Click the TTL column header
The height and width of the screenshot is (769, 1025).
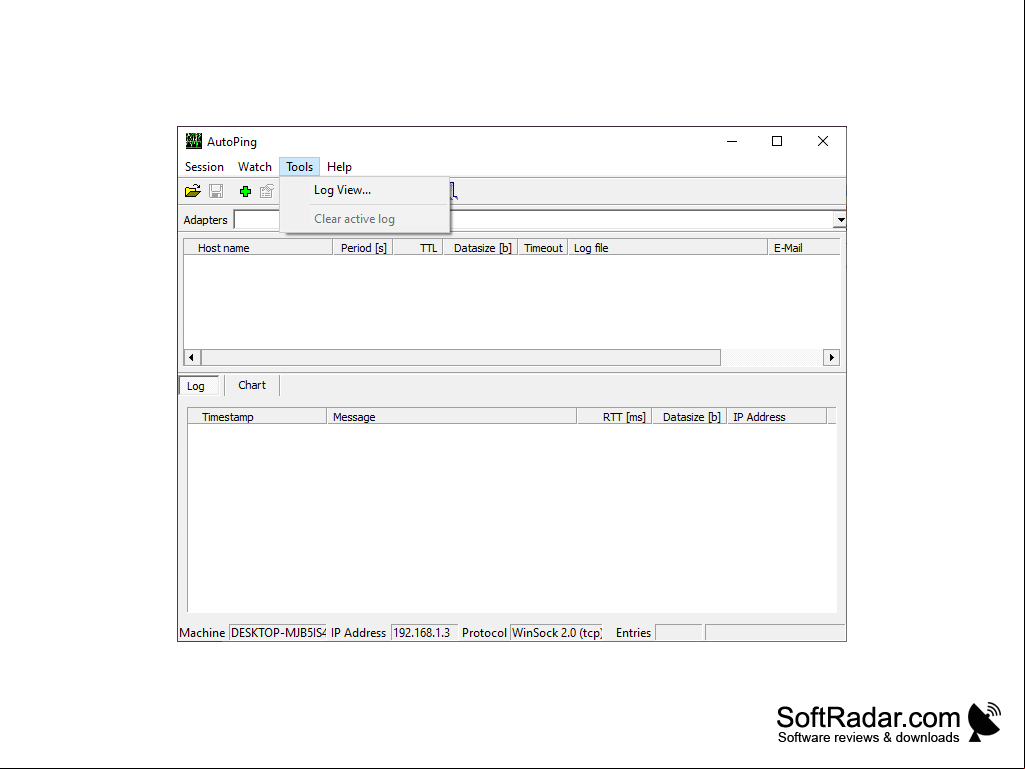[x=418, y=248]
